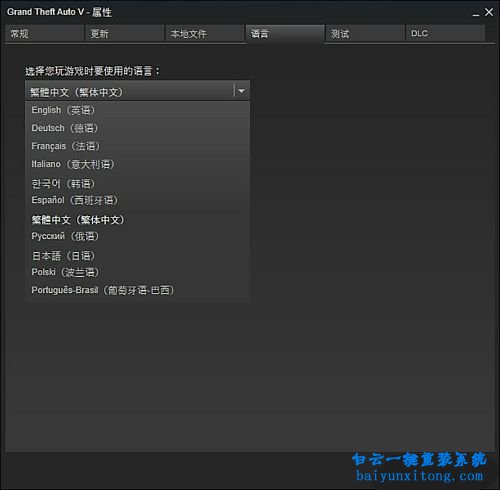Choose English (英语) from the list
The image size is (500, 490).
point(137,110)
